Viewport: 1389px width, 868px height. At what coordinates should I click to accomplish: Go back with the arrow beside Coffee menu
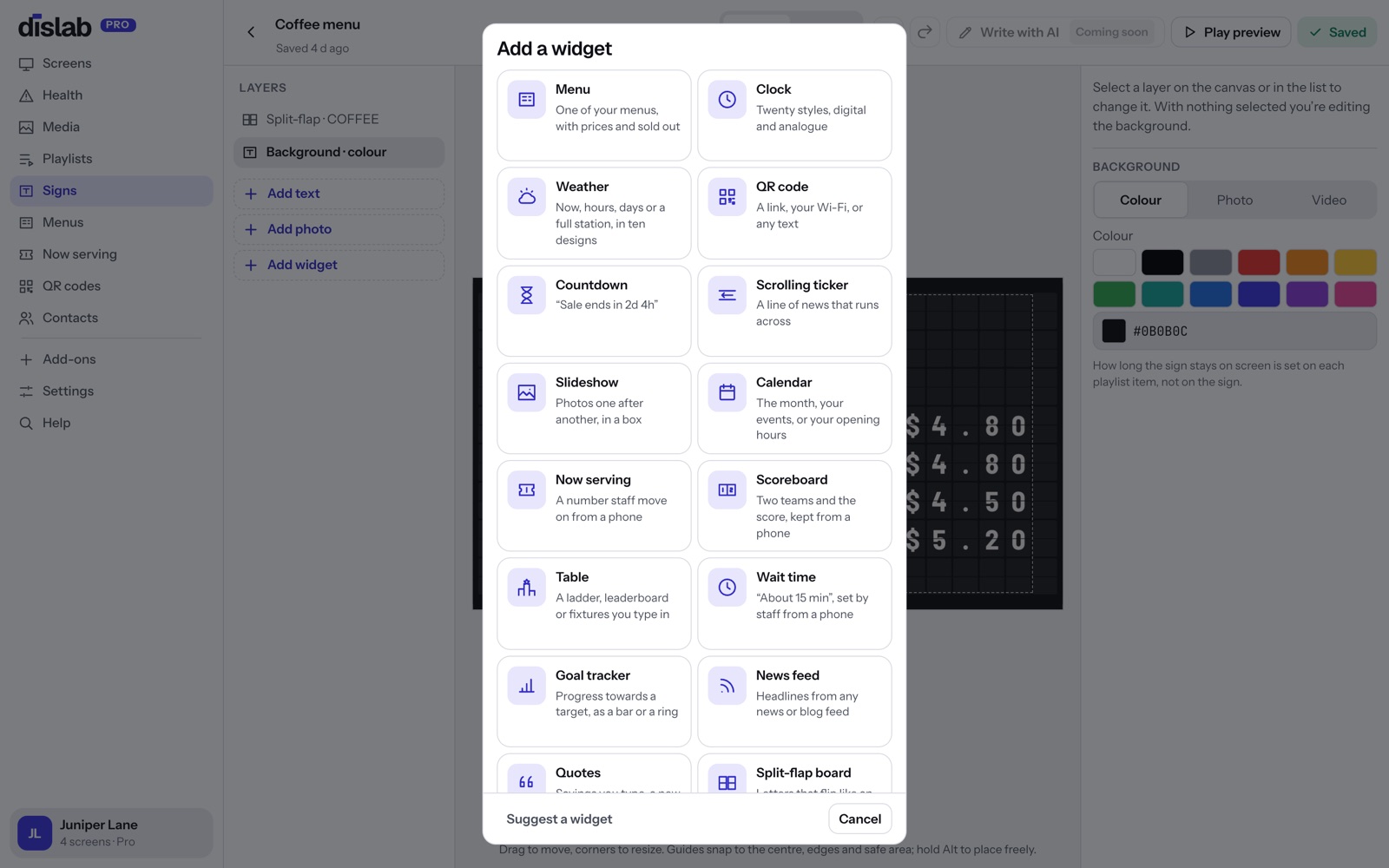[x=251, y=32]
